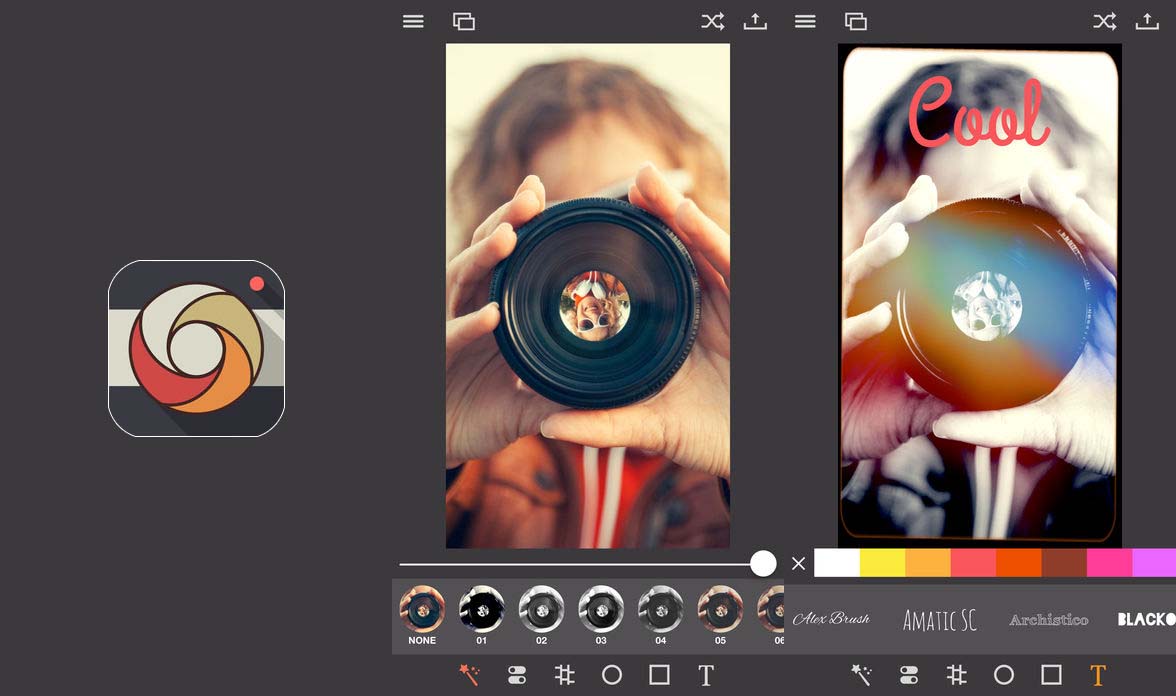Open the hamburger menu above the right photo
The width and height of the screenshot is (1176, 696).
(805, 20)
